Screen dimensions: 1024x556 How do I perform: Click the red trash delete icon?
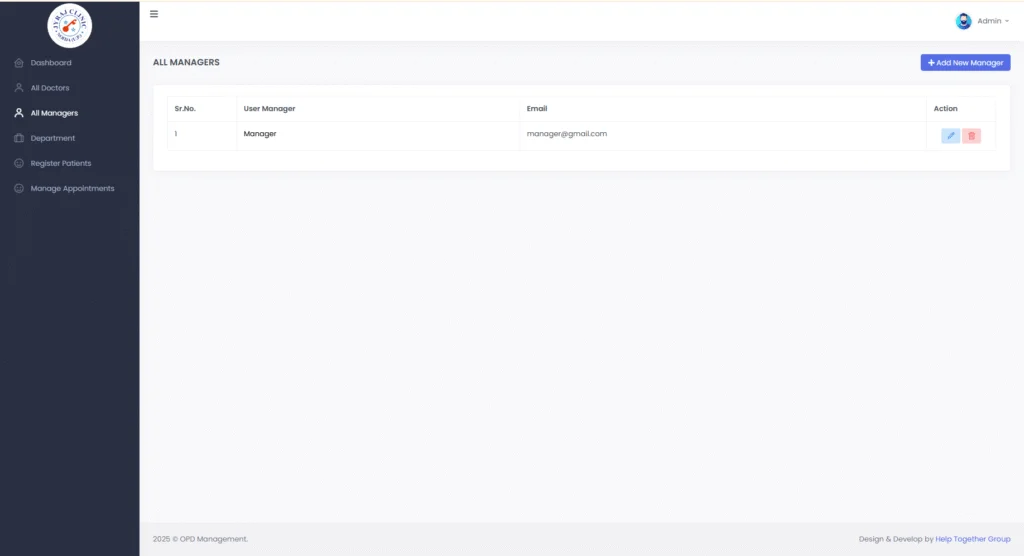pyautogui.click(x=971, y=136)
